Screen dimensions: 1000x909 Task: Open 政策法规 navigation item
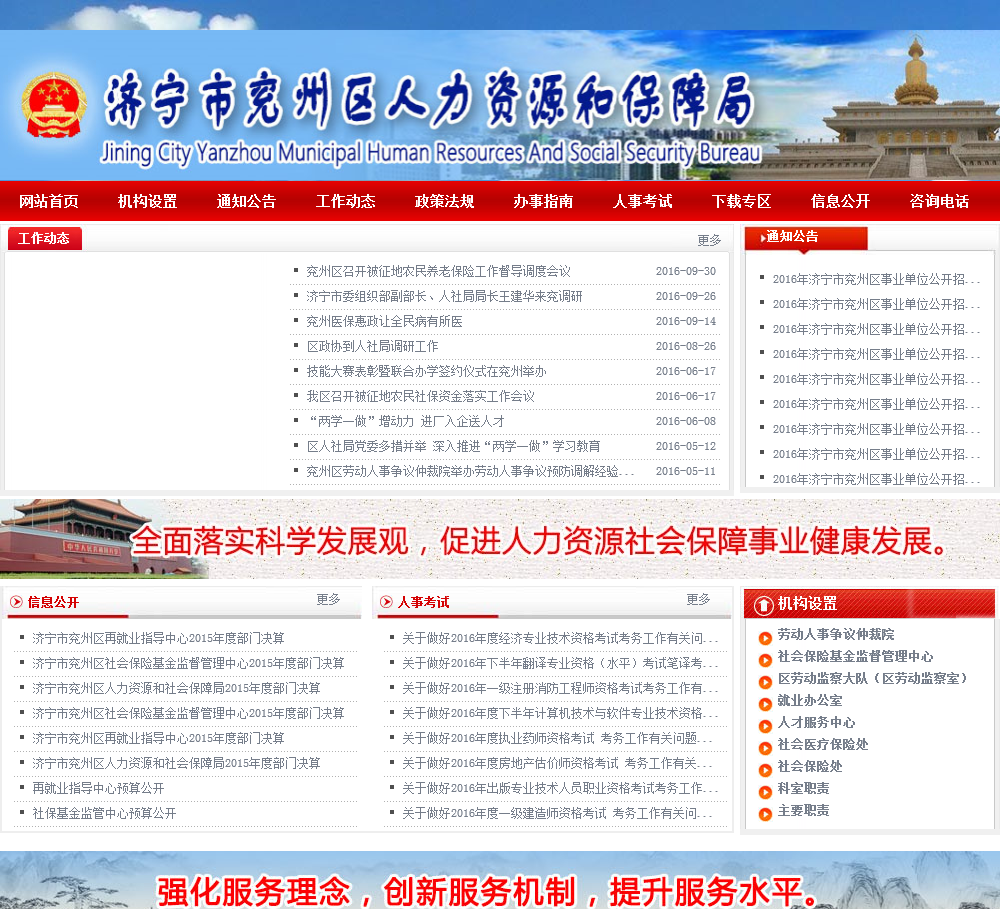[445, 202]
